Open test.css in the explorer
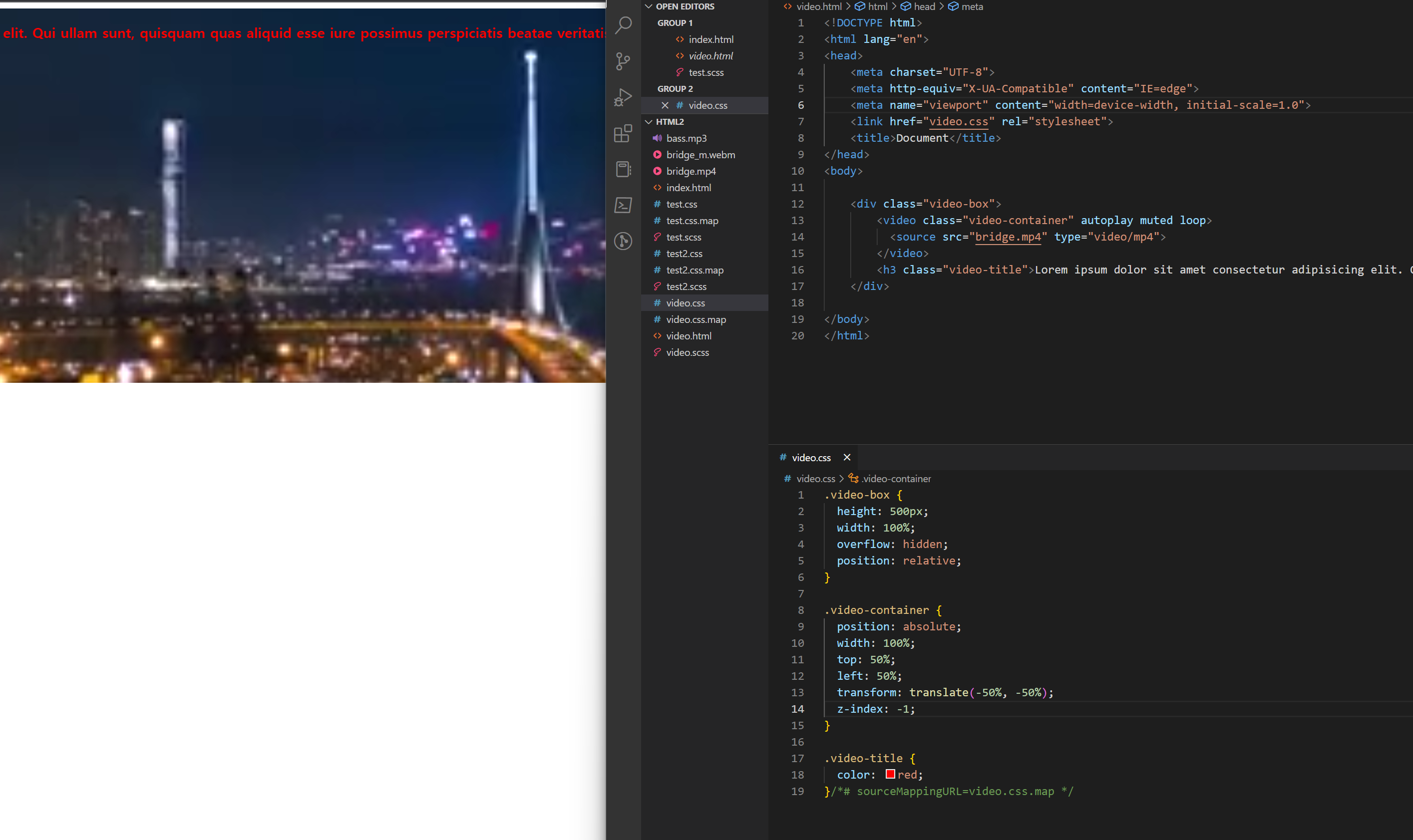 pyautogui.click(x=705, y=204)
